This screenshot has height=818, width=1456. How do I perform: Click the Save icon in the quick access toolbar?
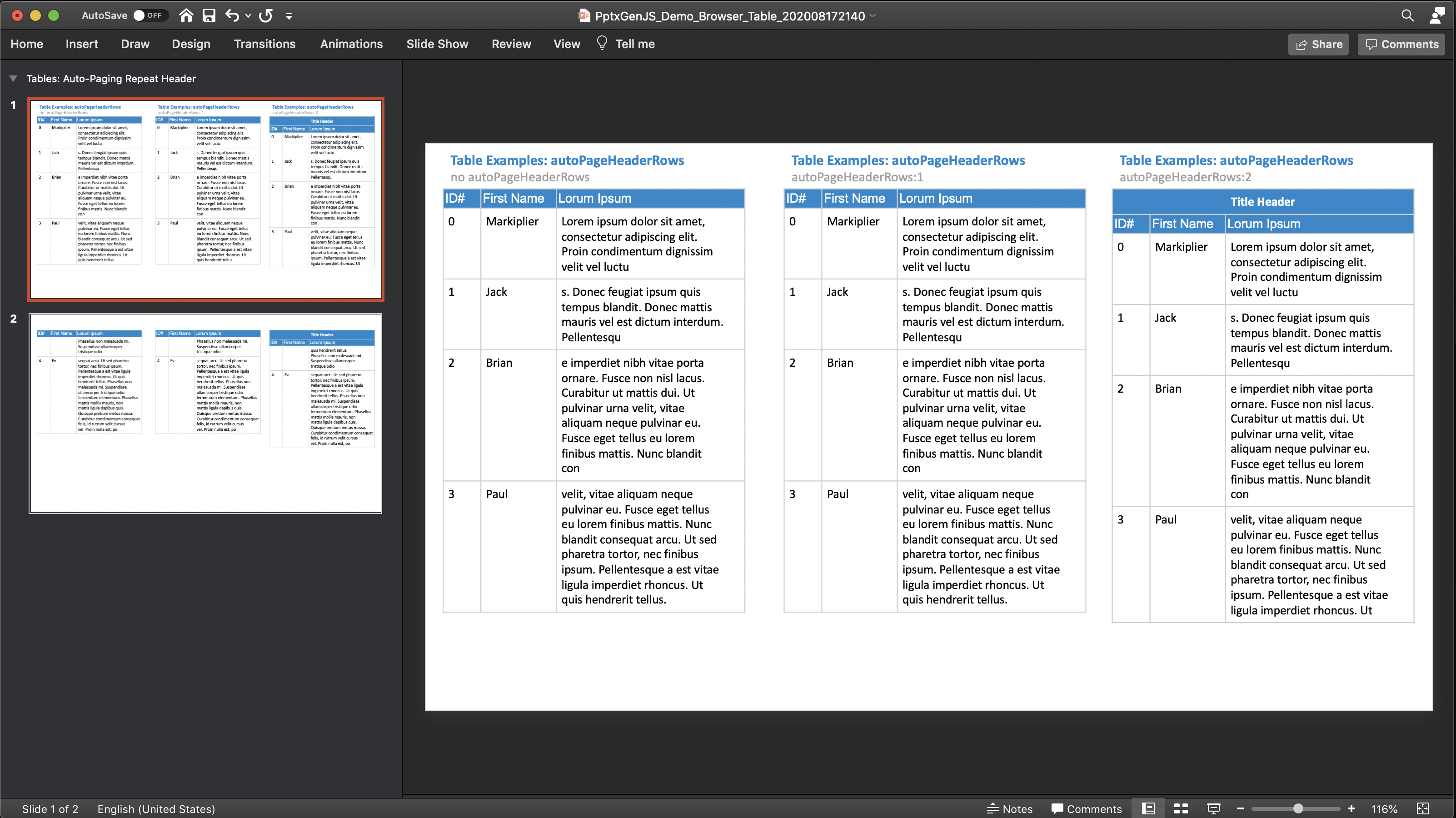point(209,15)
